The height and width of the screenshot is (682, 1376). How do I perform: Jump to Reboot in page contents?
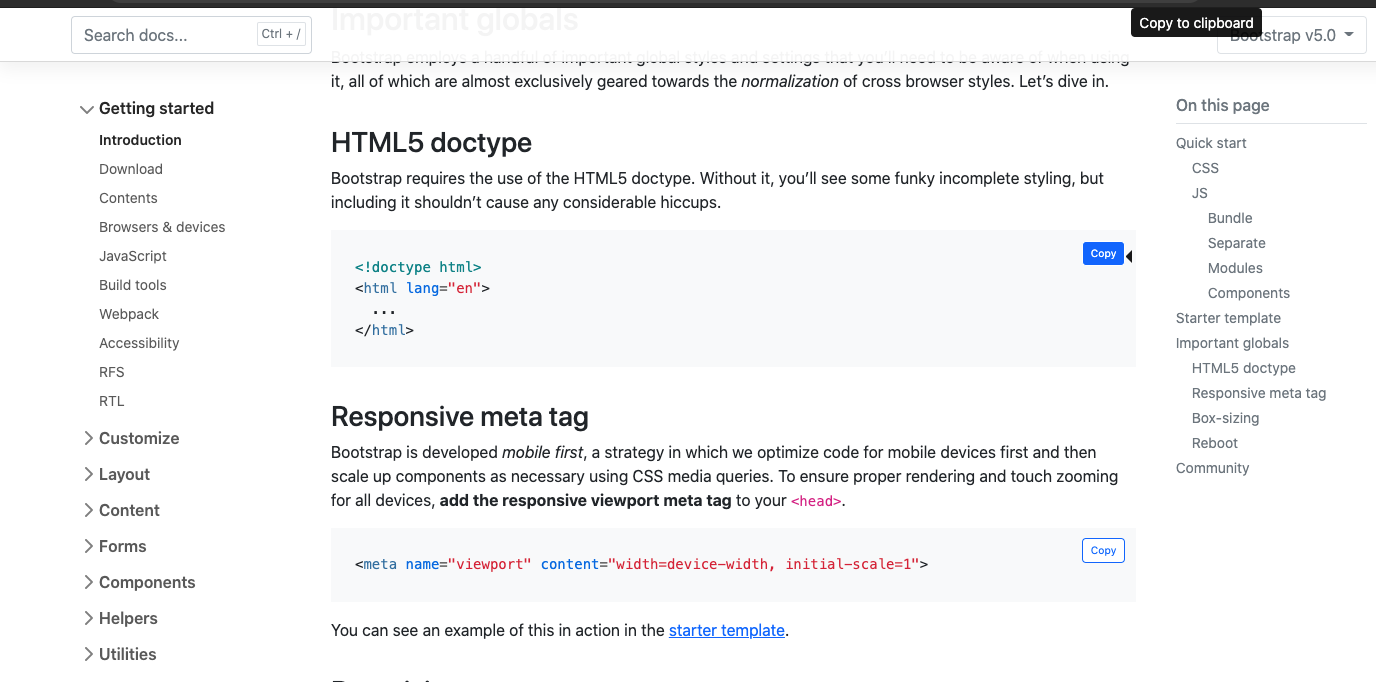pyautogui.click(x=1215, y=443)
